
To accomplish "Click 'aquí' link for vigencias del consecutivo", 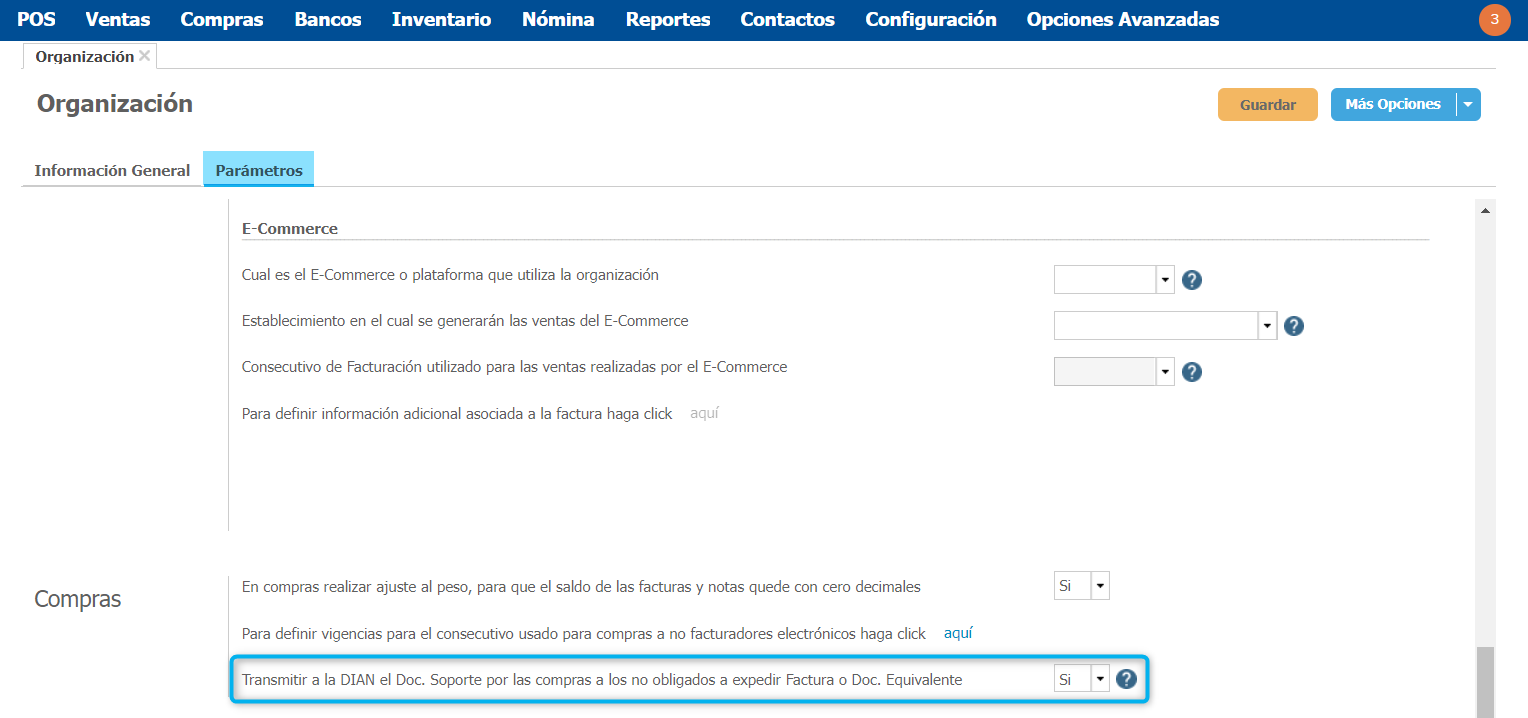I will pyautogui.click(x=958, y=633).
